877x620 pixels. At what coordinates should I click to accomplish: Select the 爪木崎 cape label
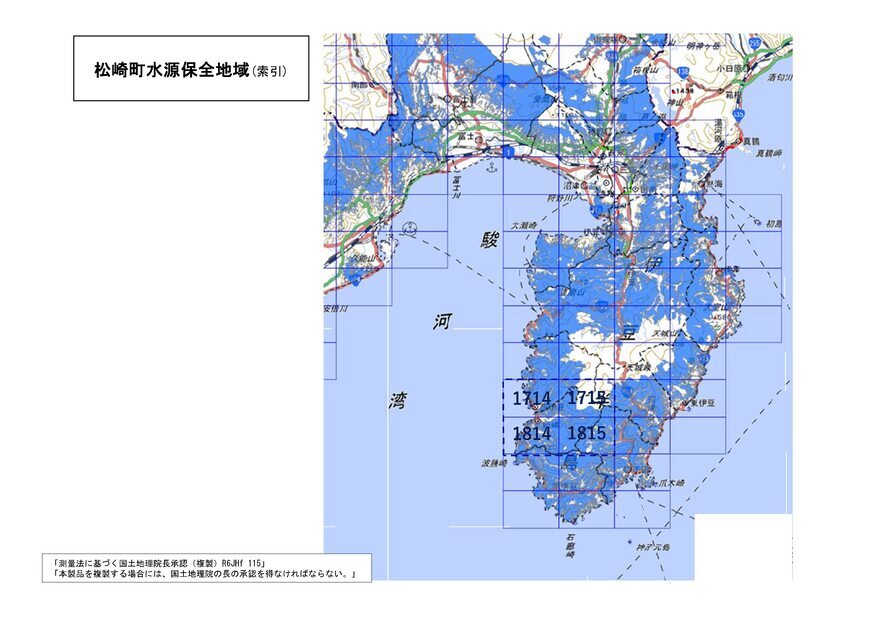click(670, 483)
